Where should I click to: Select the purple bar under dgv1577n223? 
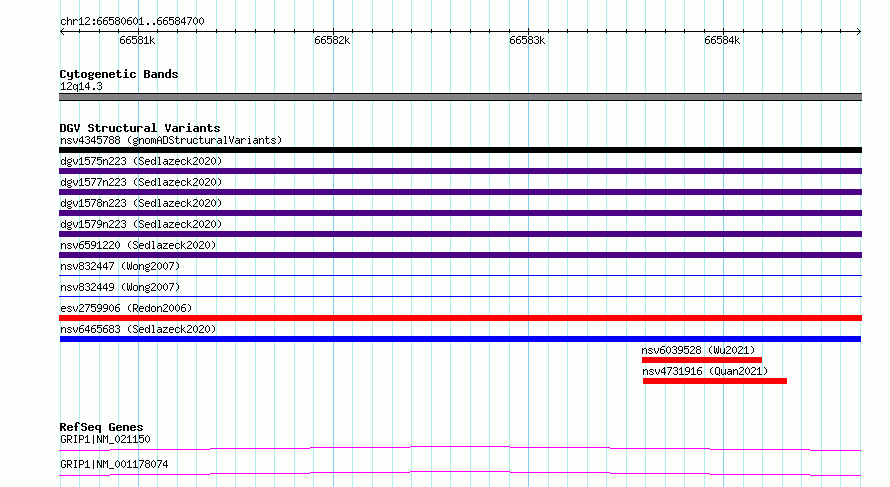tap(460, 192)
